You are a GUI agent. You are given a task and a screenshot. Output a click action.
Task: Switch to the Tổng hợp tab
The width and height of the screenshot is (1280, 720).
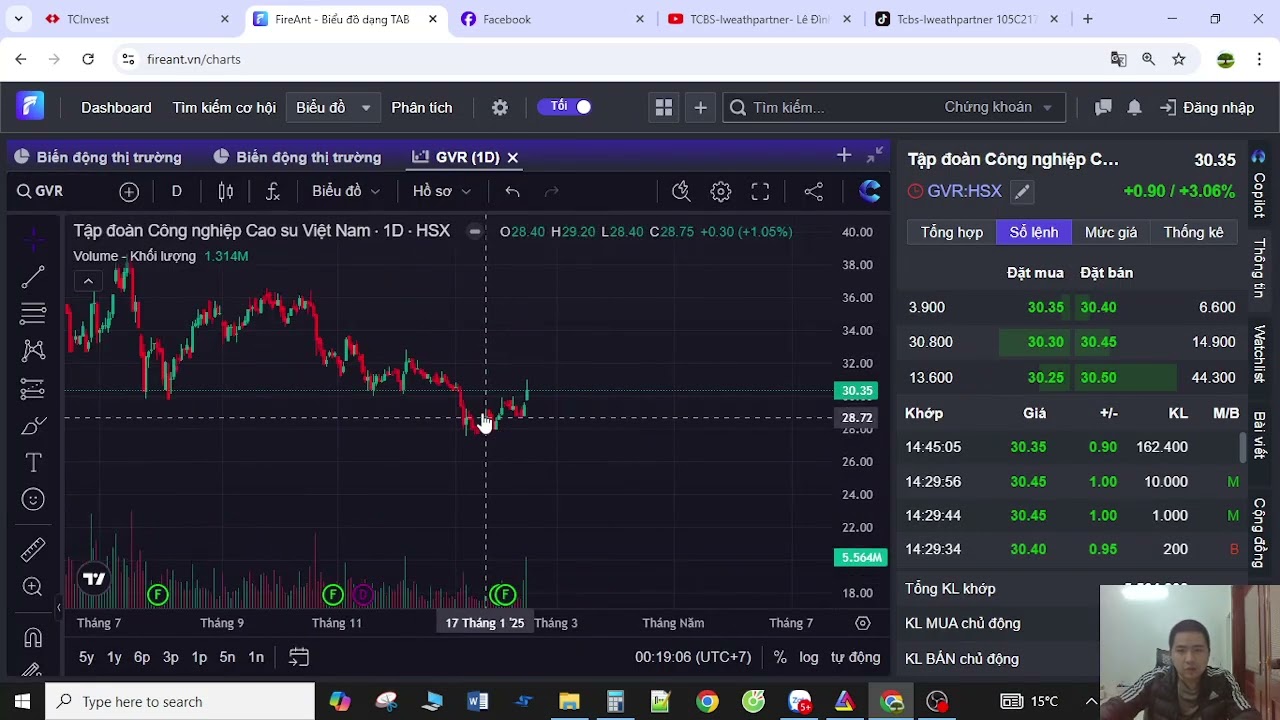pyautogui.click(x=951, y=232)
